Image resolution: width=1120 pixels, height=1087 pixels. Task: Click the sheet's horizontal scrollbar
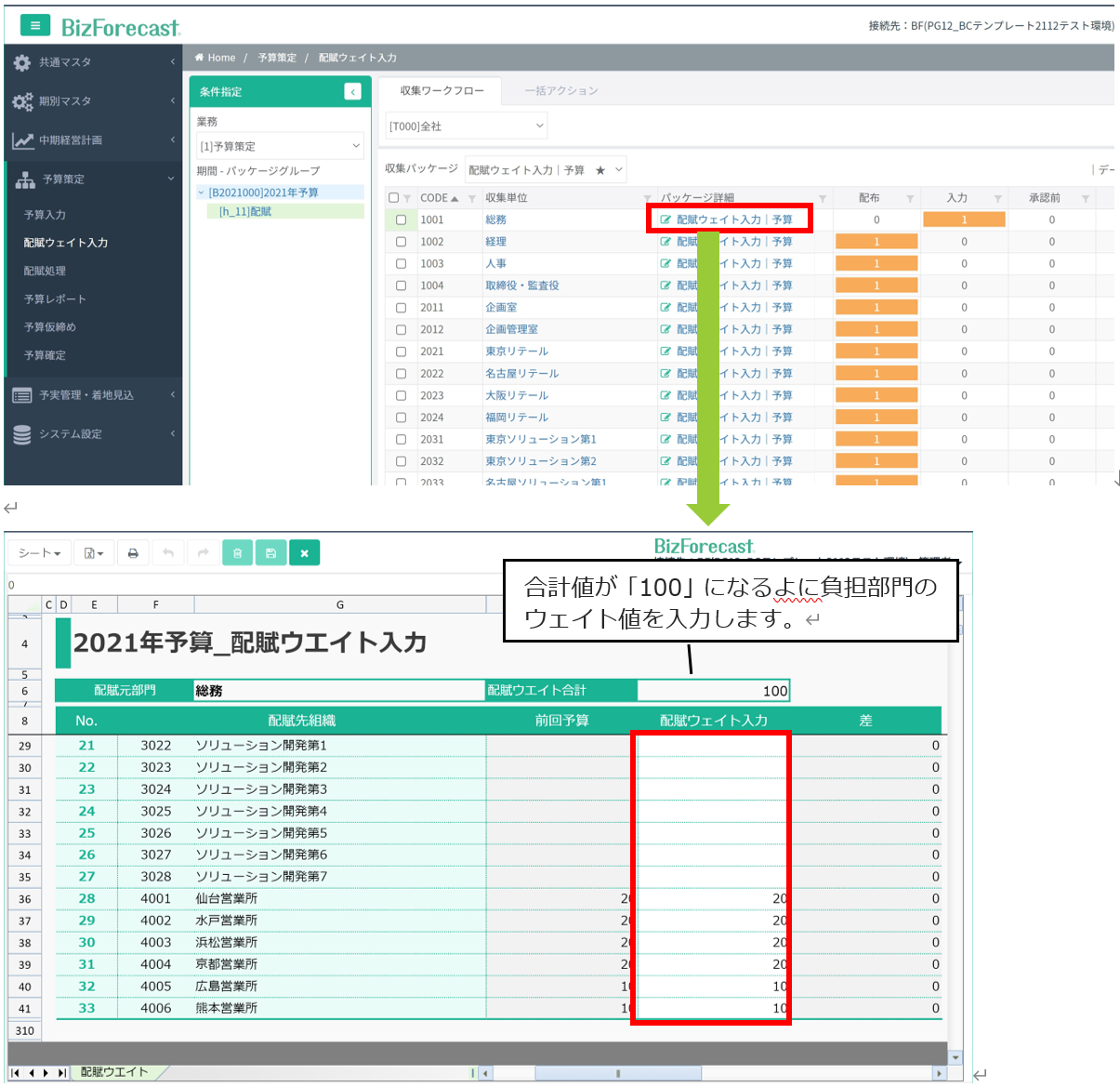[x=618, y=1073]
